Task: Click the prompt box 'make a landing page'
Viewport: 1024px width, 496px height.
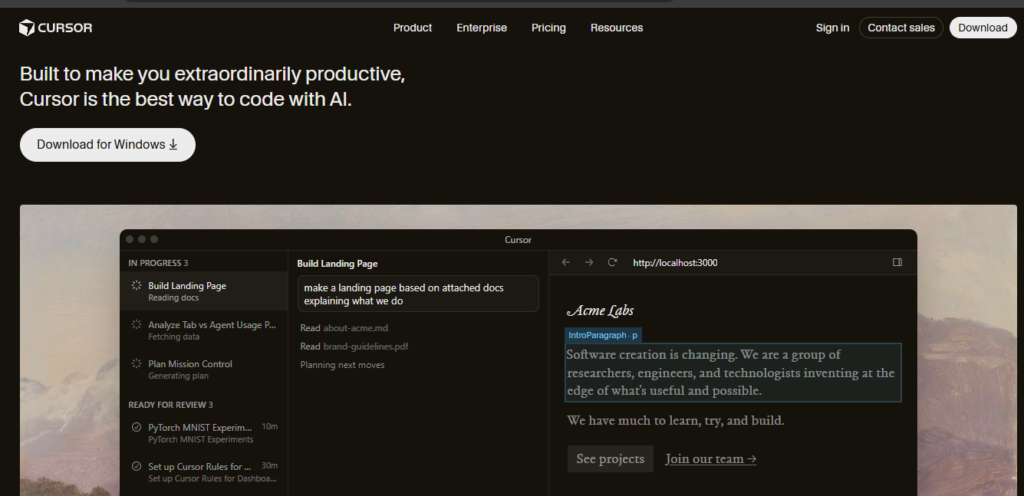Action: coord(418,294)
